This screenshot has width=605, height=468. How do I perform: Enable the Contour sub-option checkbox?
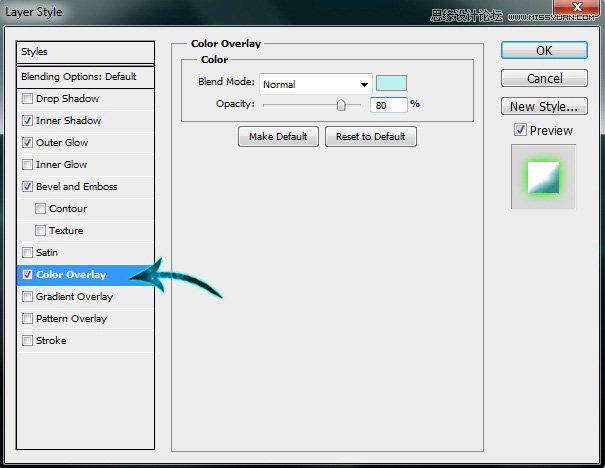pos(40,209)
